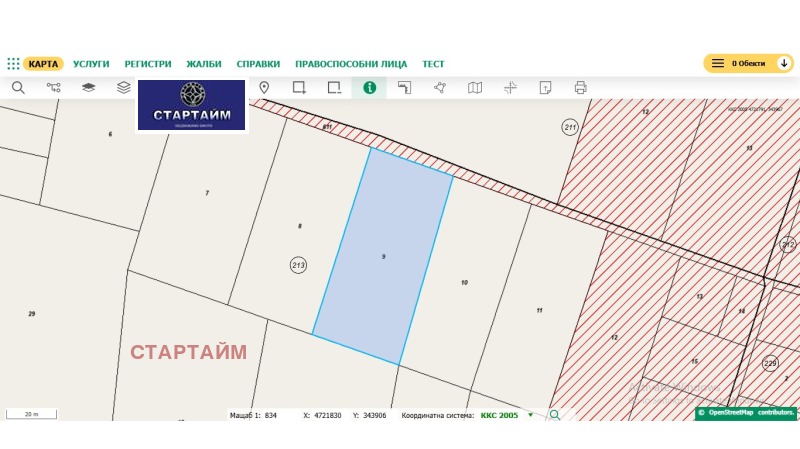
Task: Click parcel labeled 29
Action: coord(32,314)
